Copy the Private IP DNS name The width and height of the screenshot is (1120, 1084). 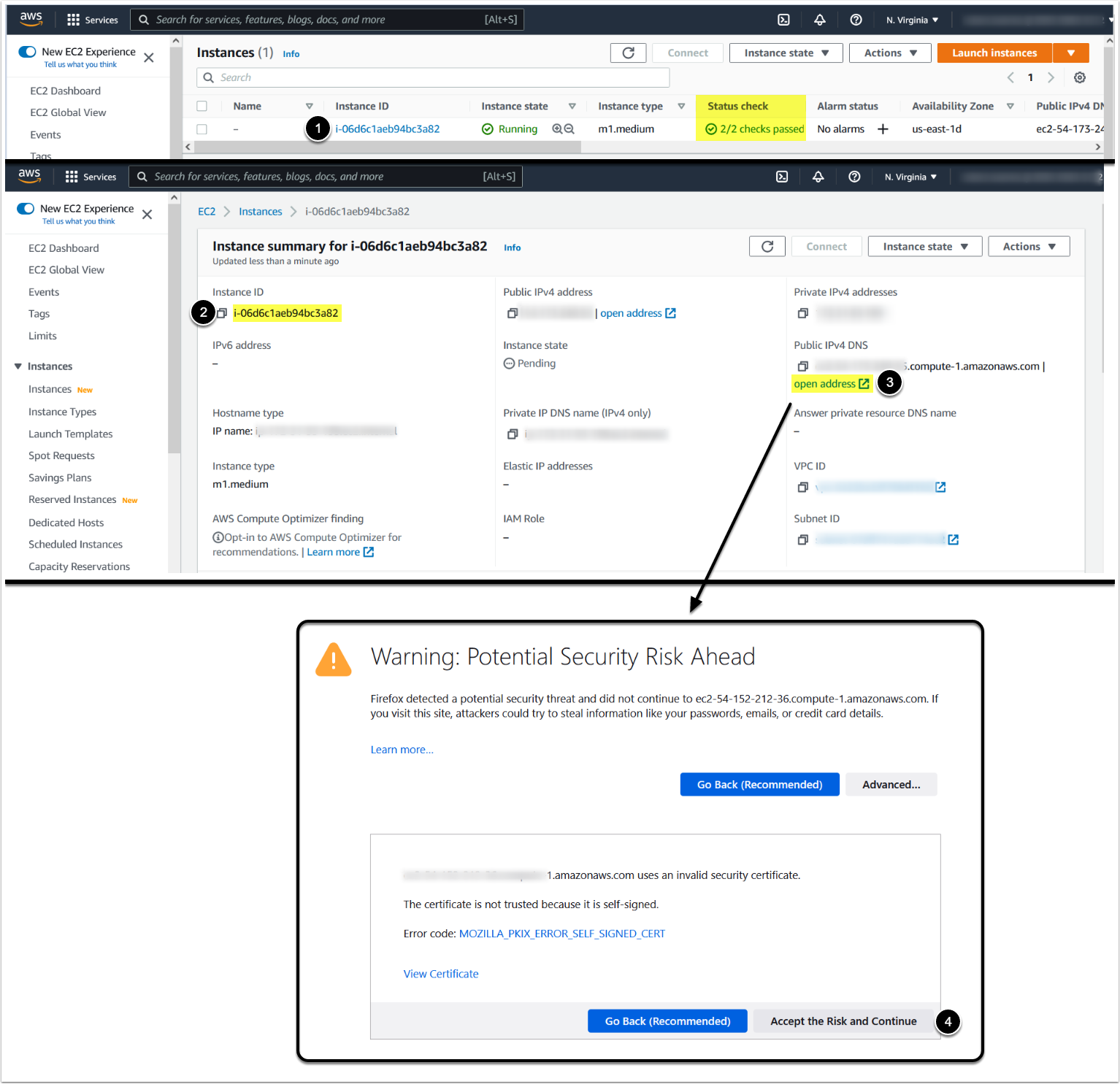(513, 434)
